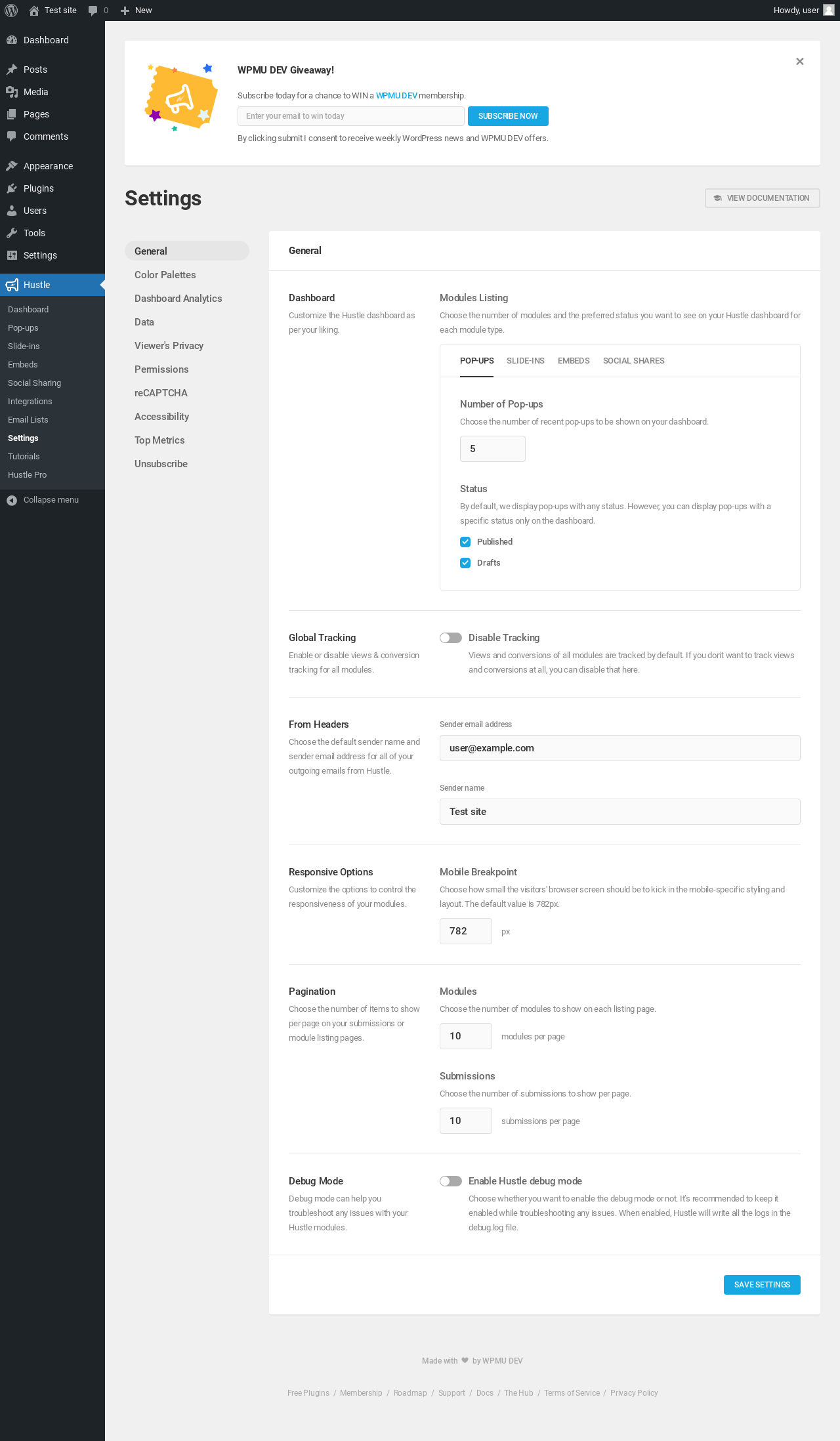Open the Appearance paintbrush icon
This screenshot has width=840, height=1441.
coord(12,166)
